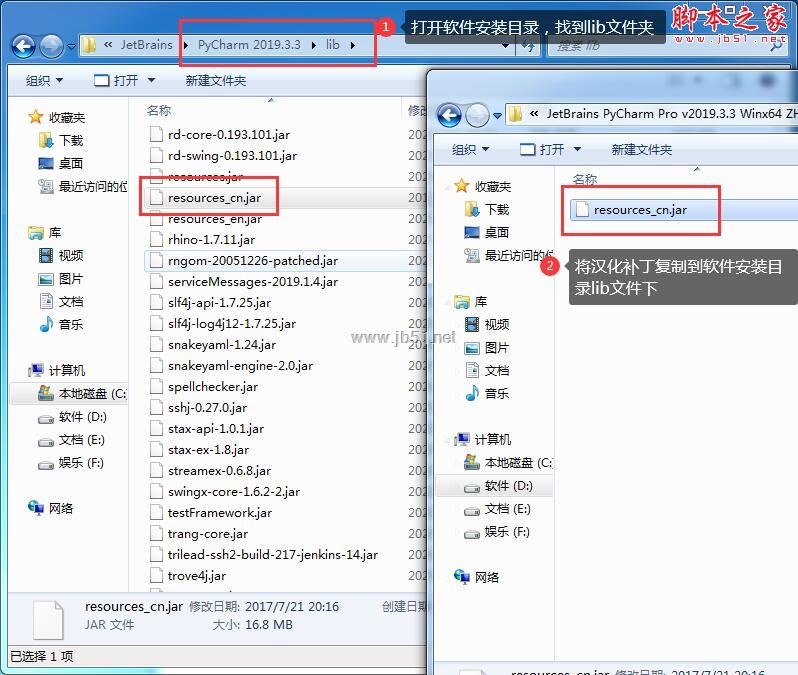Open dropdown arrow beside 打开 in lib window
This screenshot has width=798, height=675.
(151, 80)
